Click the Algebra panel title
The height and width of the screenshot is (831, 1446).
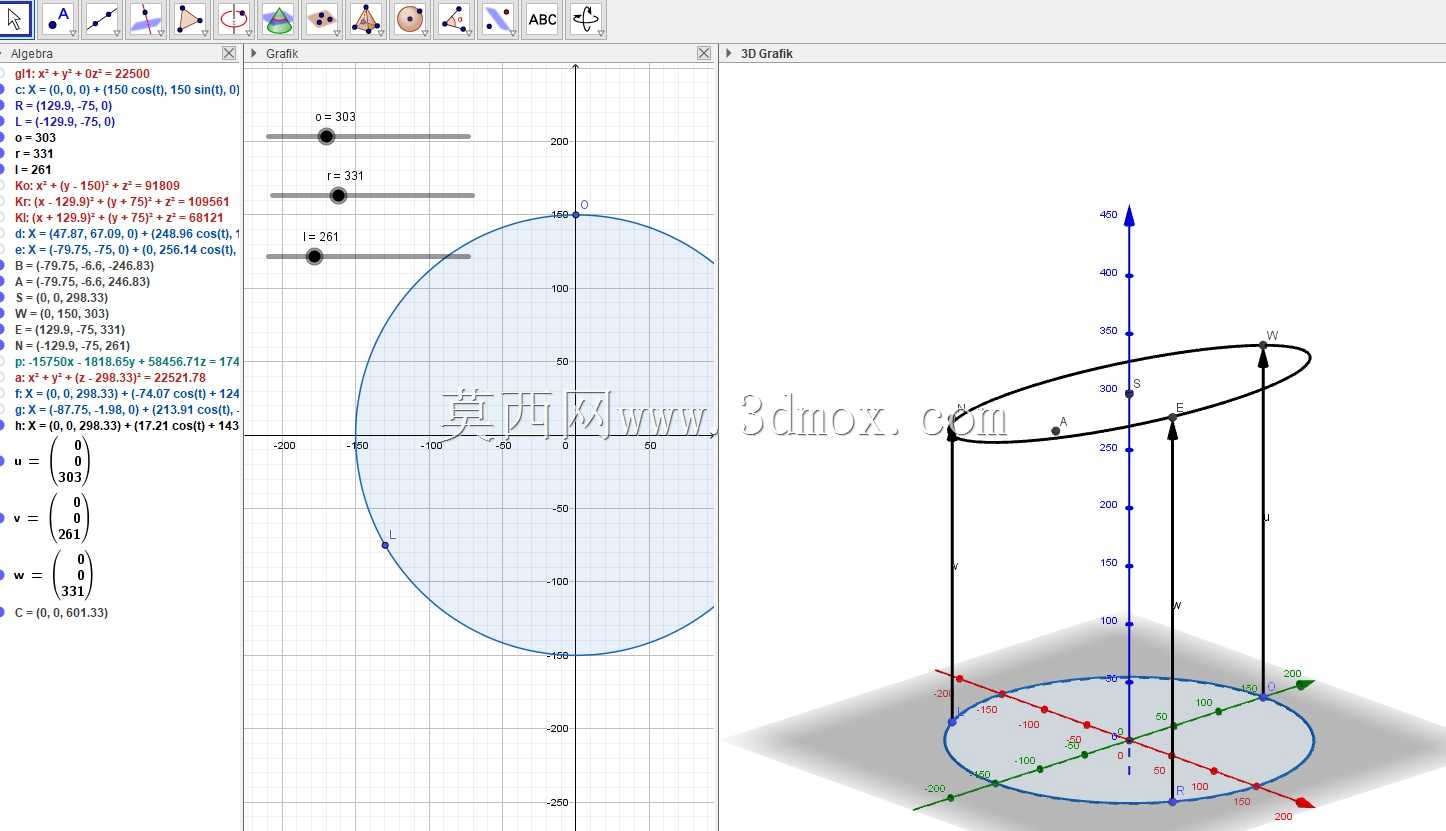(32, 54)
